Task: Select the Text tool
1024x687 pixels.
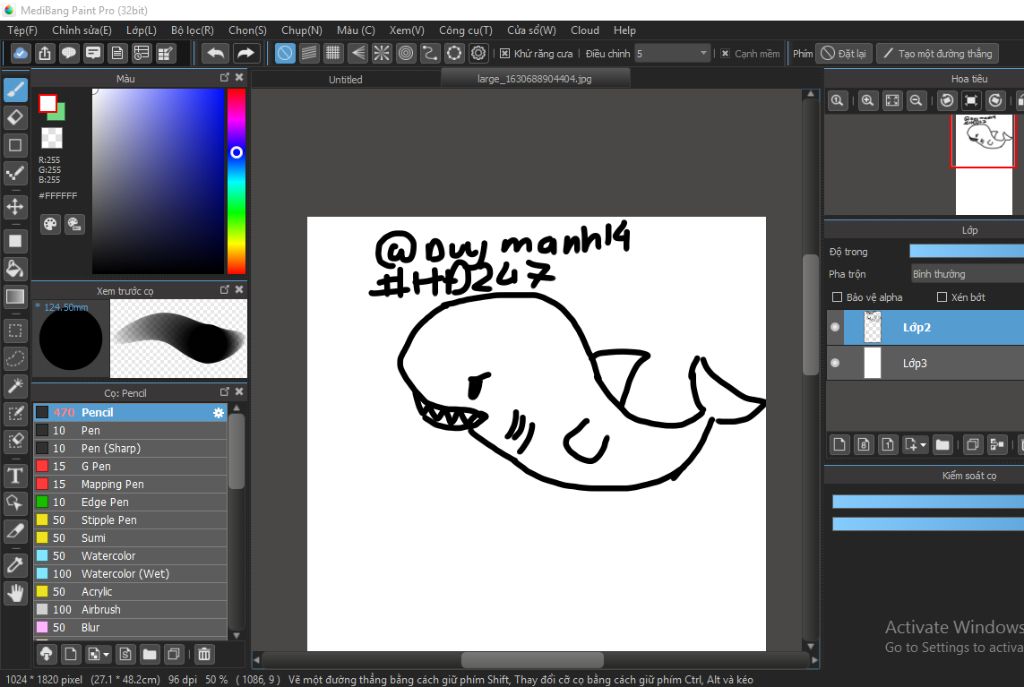Action: (x=15, y=475)
